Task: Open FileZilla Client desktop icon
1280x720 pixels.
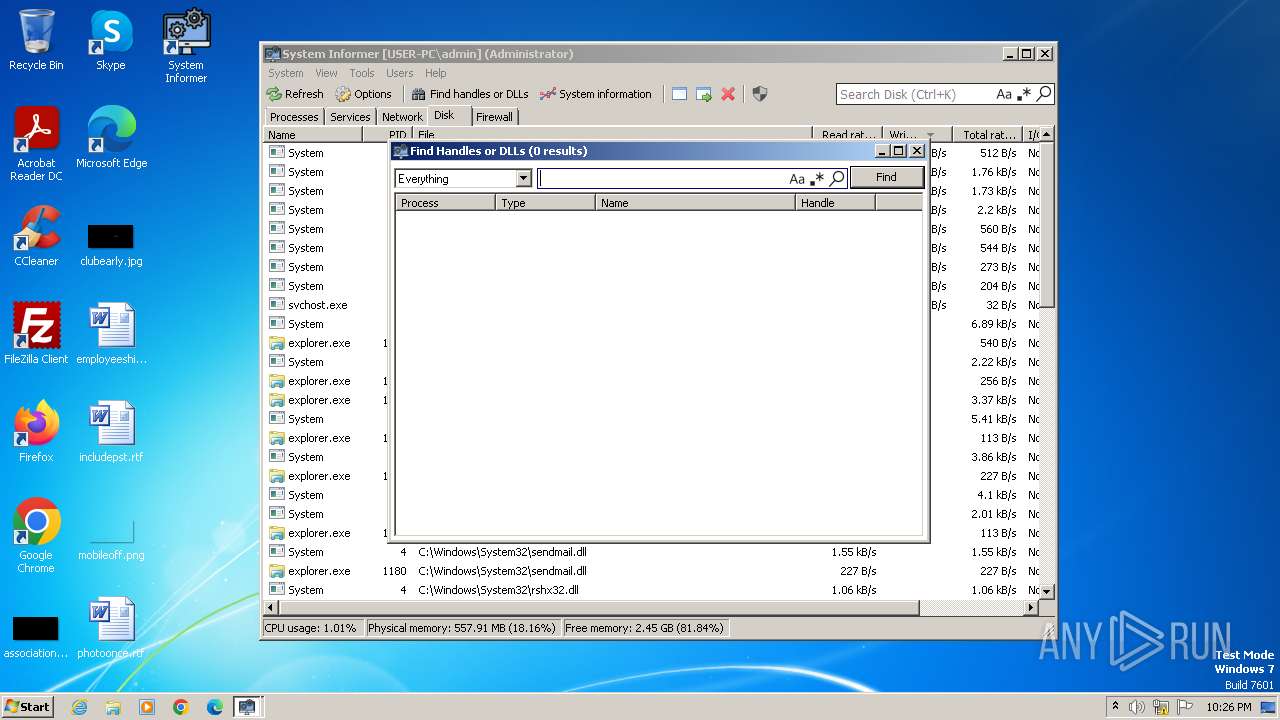Action: pos(36,334)
